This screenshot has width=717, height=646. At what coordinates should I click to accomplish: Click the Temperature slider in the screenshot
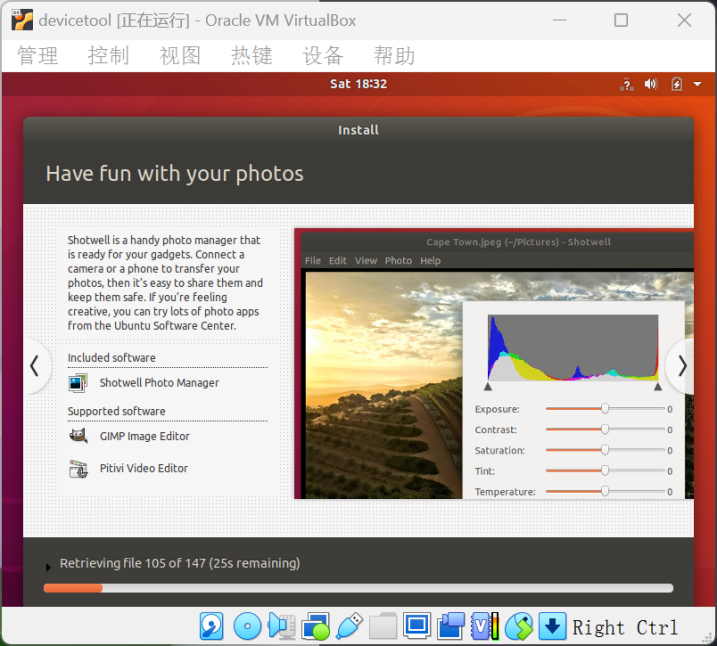pyautogui.click(x=605, y=491)
